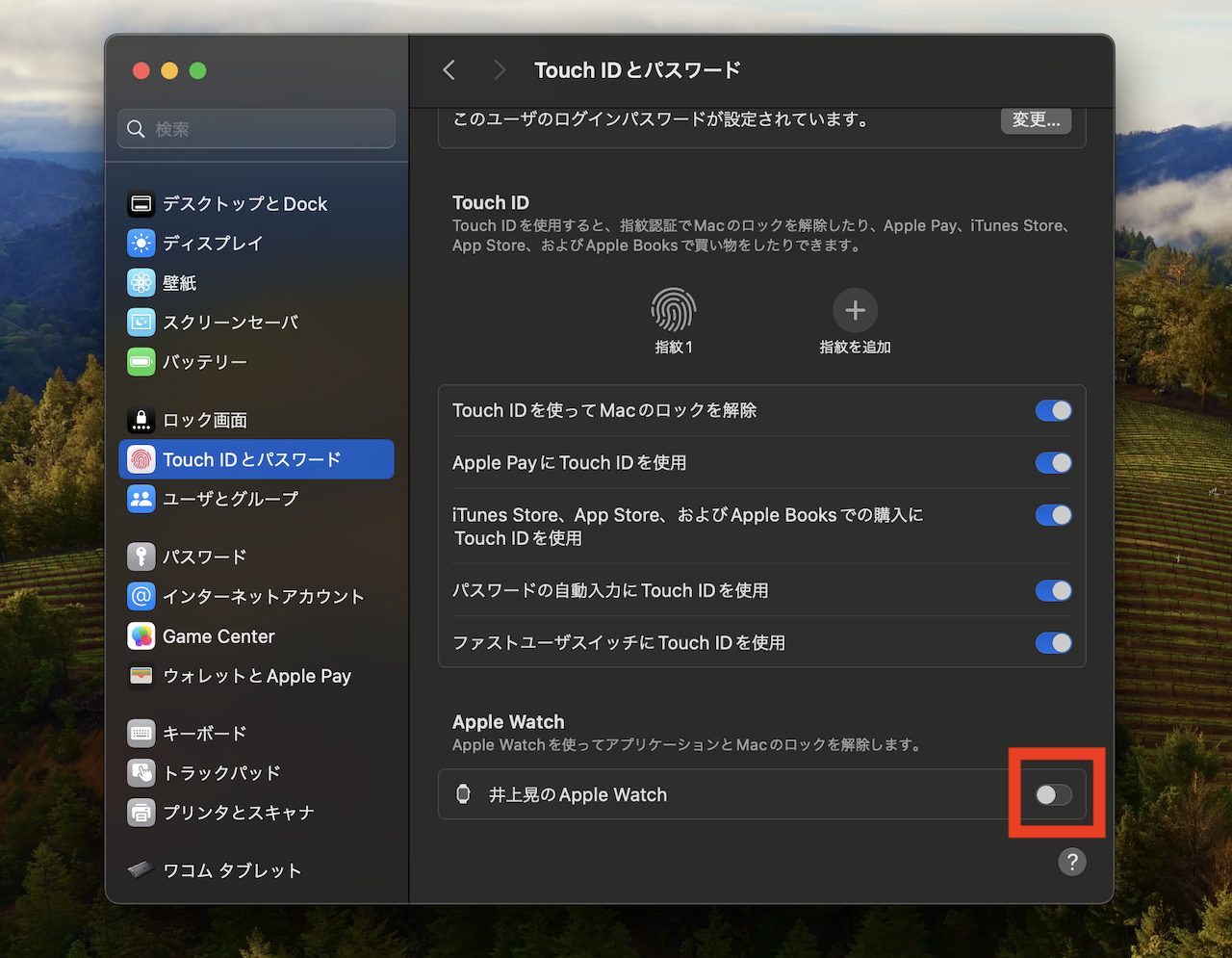Click the 変更... password button
1232x958 pixels.
click(x=1036, y=120)
